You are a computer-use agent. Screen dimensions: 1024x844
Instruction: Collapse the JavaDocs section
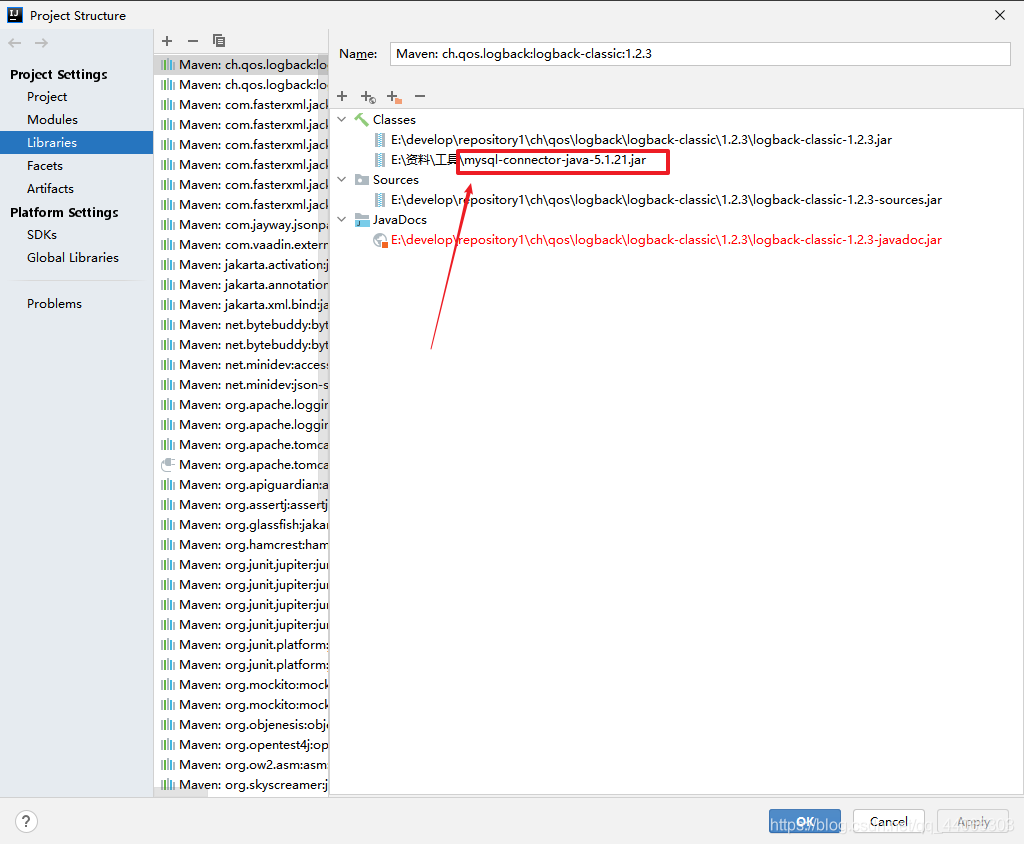coord(342,219)
